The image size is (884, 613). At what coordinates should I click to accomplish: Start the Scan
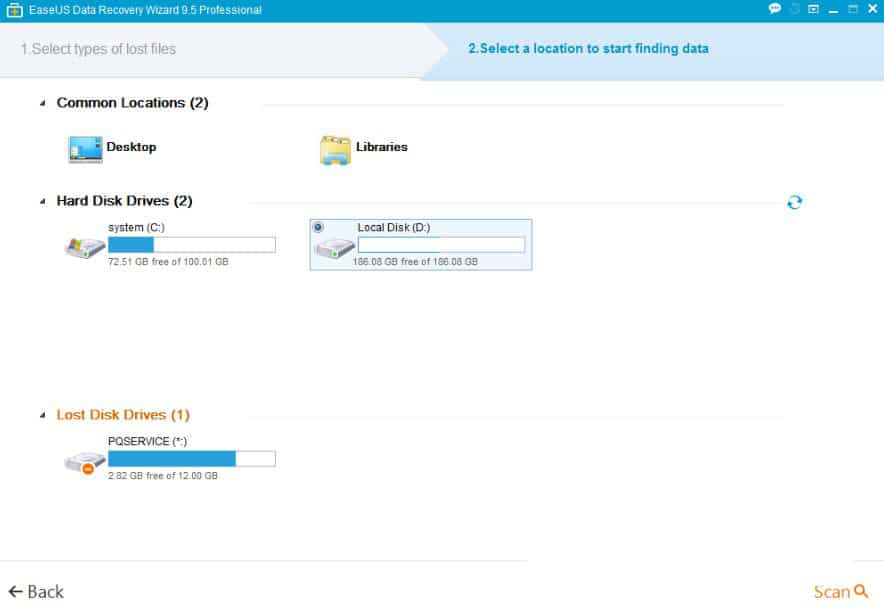(840, 592)
